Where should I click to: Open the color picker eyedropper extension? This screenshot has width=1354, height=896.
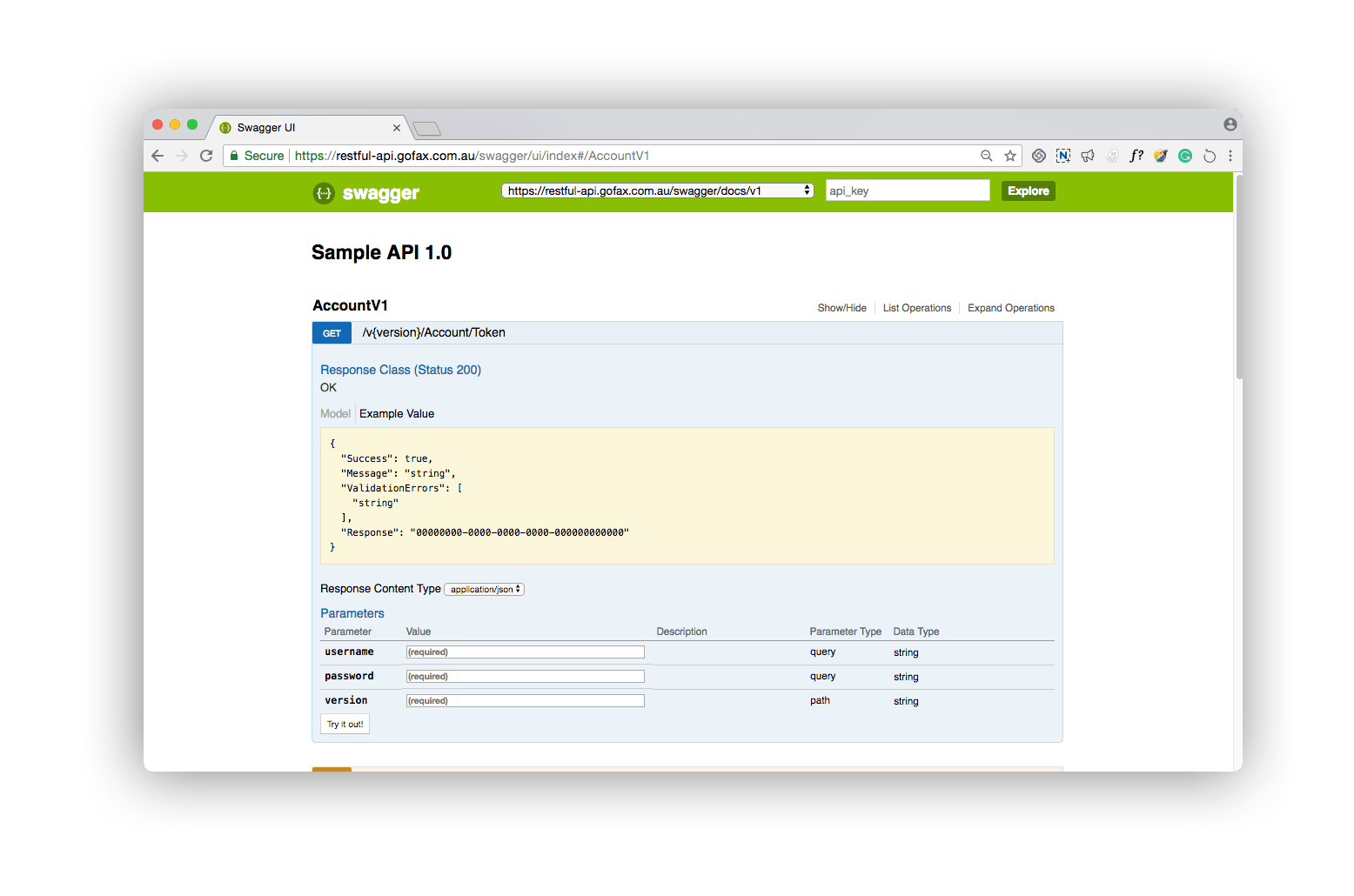(1161, 156)
